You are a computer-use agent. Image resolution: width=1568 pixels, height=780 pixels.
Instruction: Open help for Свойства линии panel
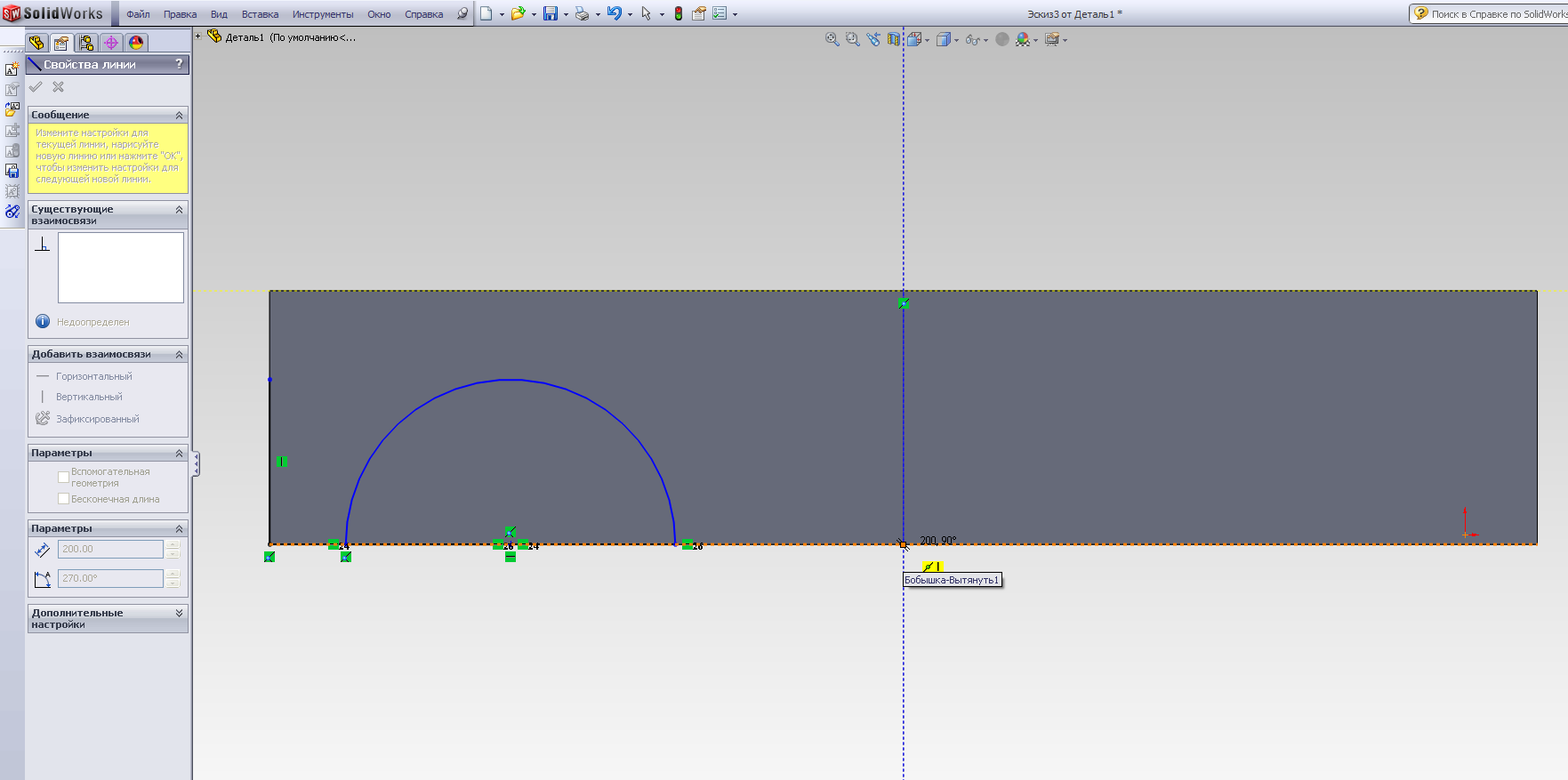tap(179, 64)
